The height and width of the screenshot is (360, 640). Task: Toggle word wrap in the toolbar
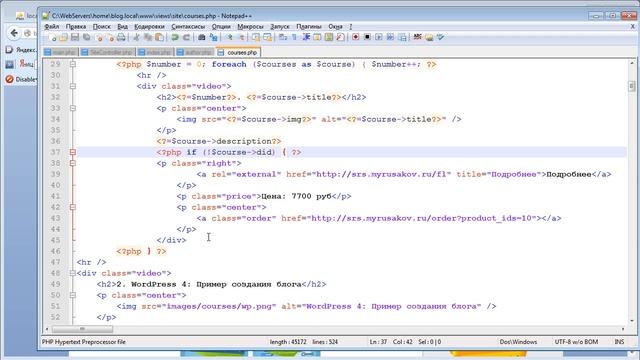[x=283, y=38]
